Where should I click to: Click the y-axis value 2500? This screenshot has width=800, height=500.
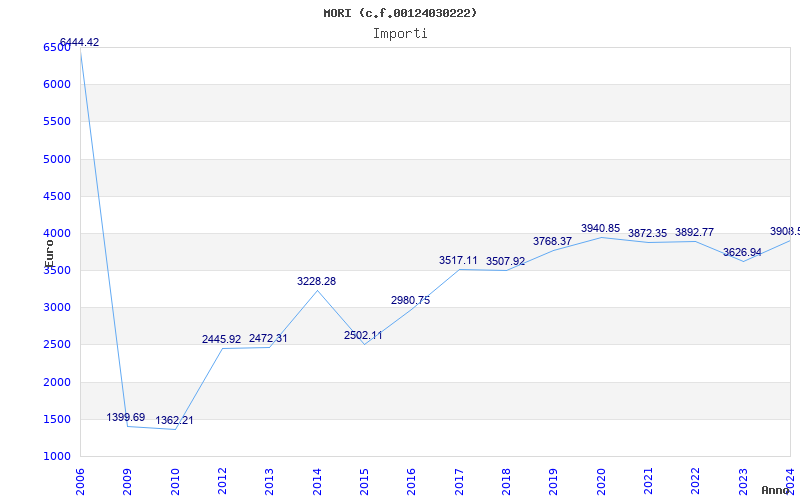[57, 344]
